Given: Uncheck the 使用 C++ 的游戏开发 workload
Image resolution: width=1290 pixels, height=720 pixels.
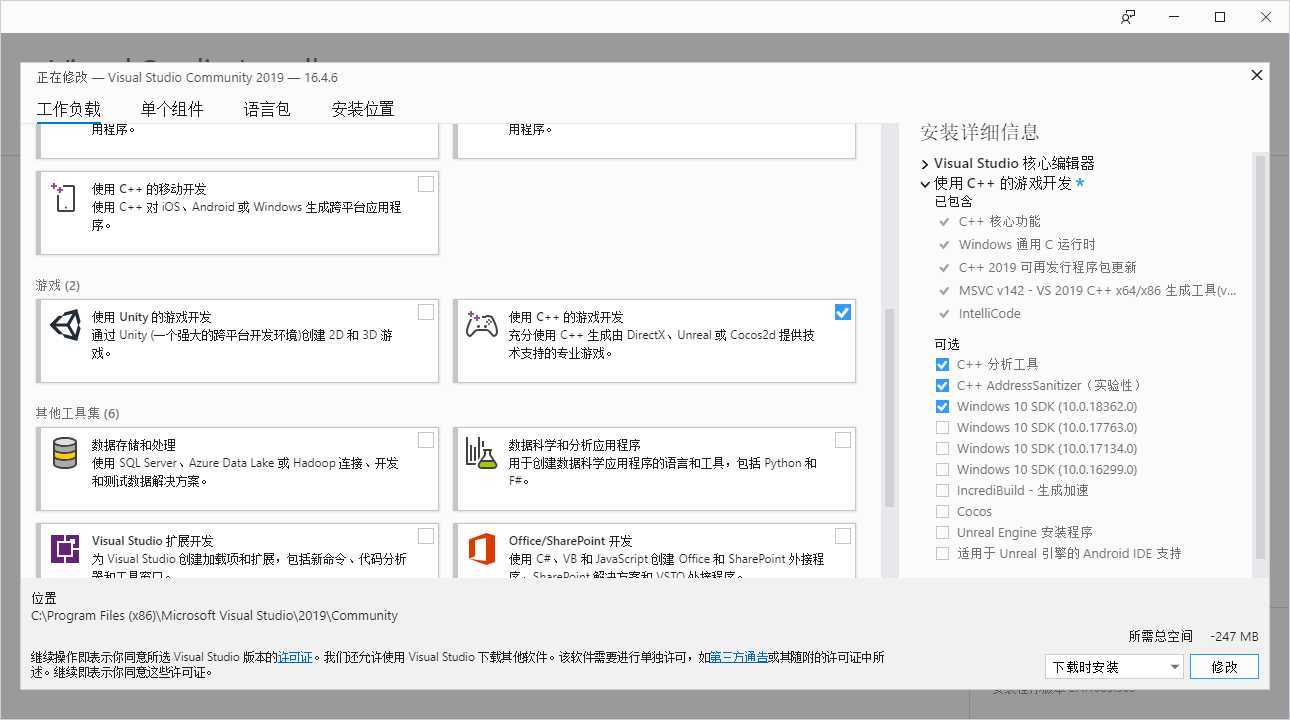Looking at the screenshot, I should [843, 312].
